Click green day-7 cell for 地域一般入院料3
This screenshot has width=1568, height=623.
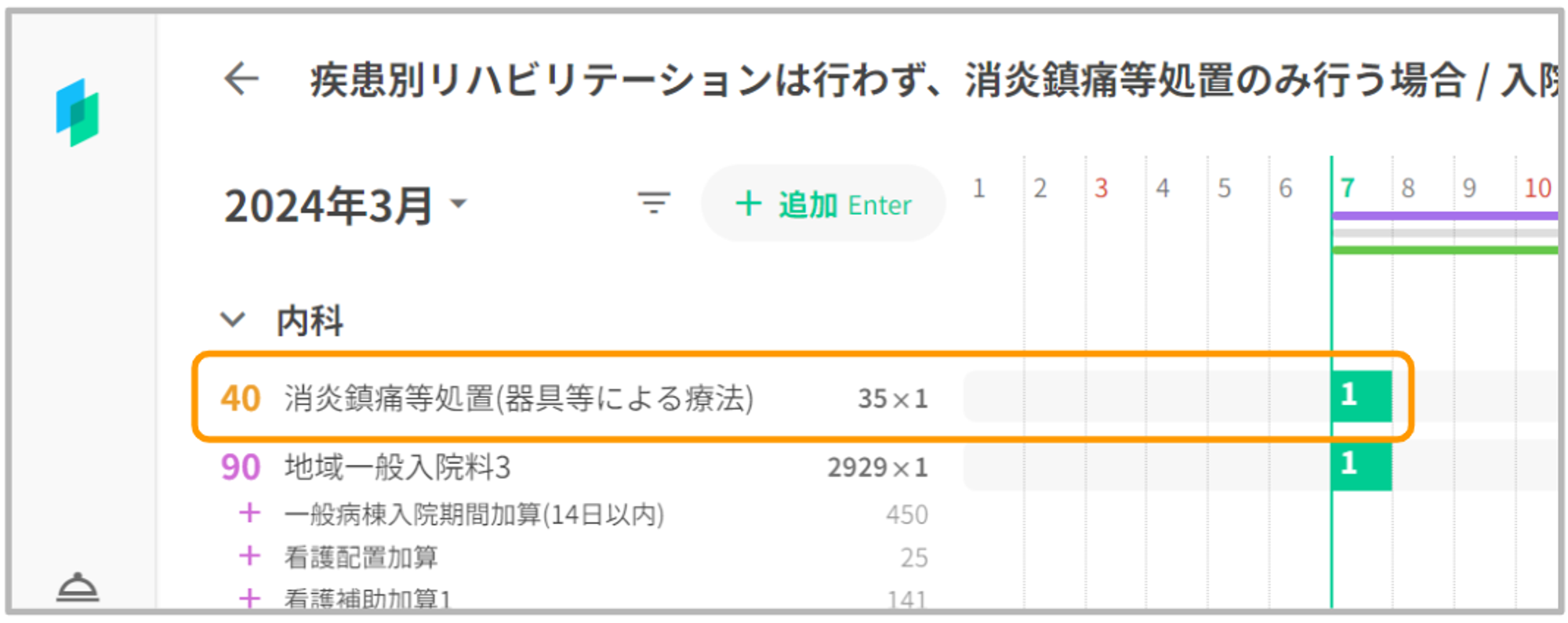(1361, 465)
